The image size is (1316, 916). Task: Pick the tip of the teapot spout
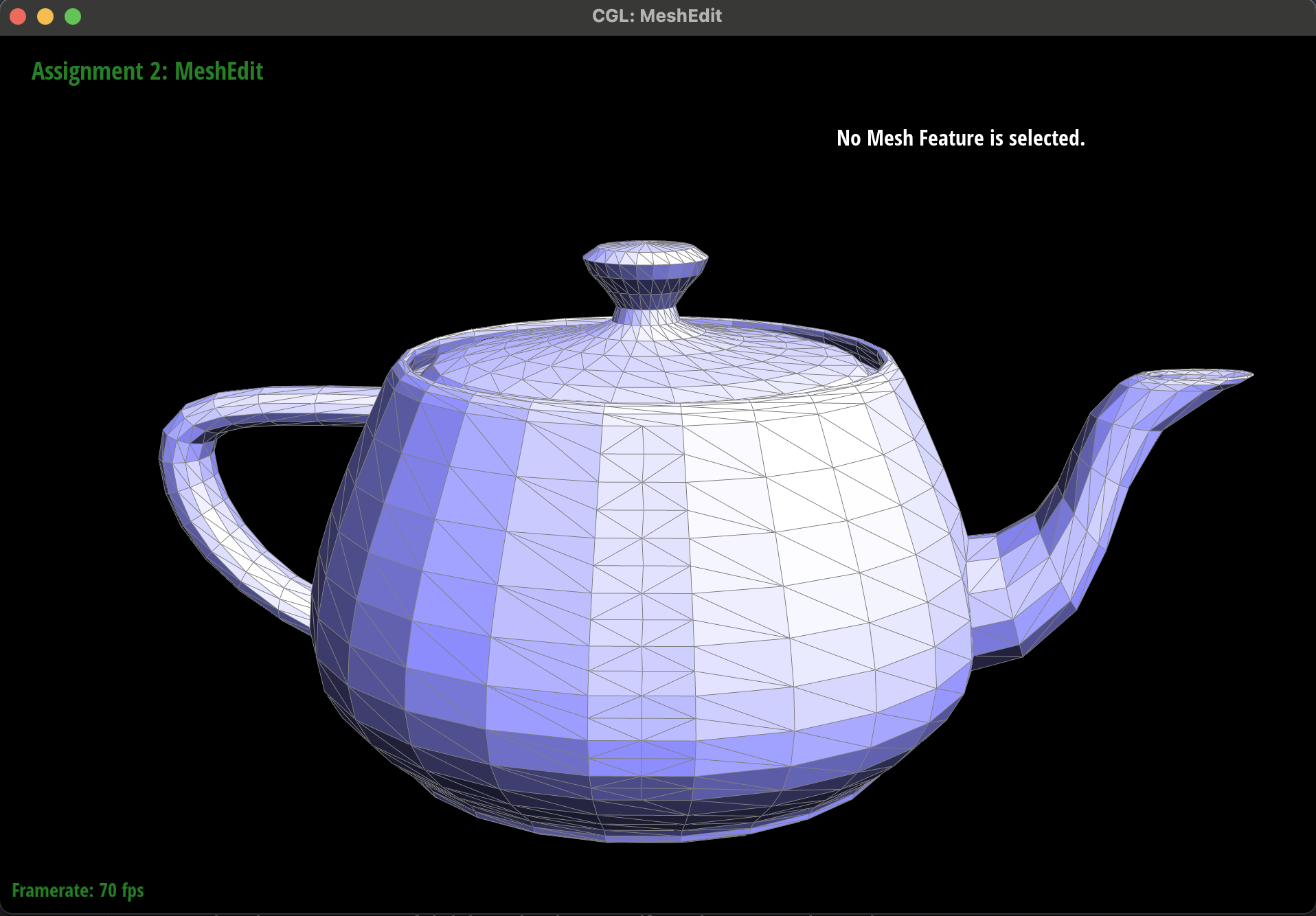[x=1236, y=376]
